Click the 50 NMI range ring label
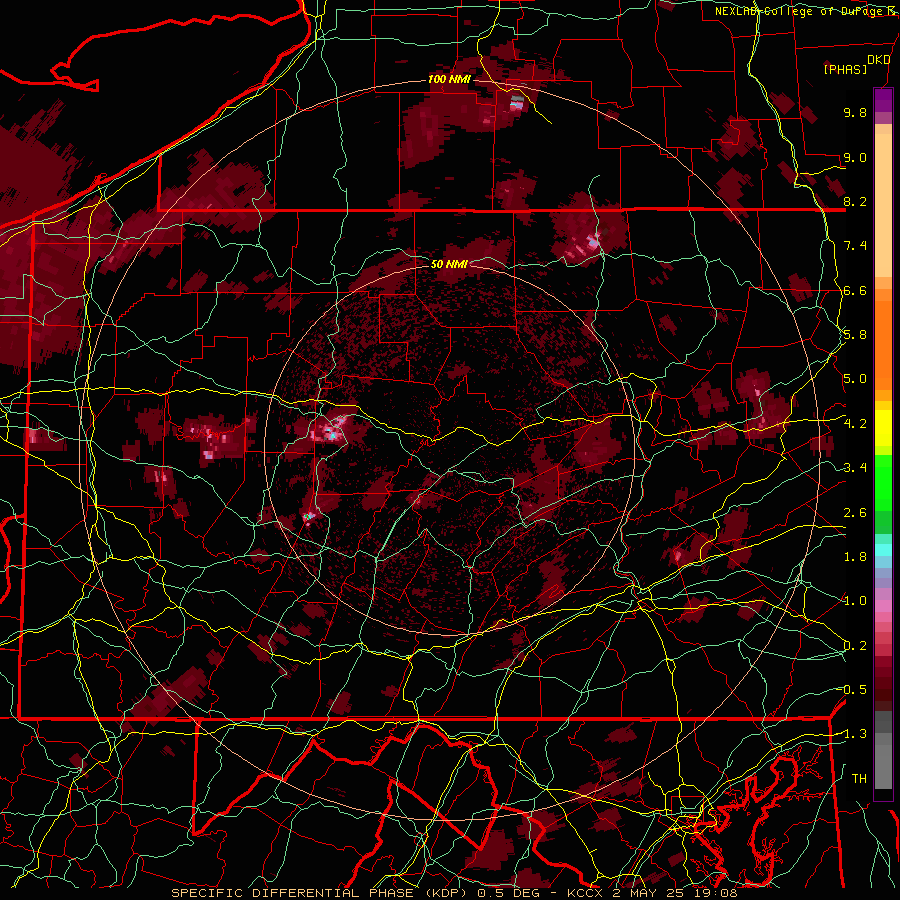 pyautogui.click(x=449, y=264)
